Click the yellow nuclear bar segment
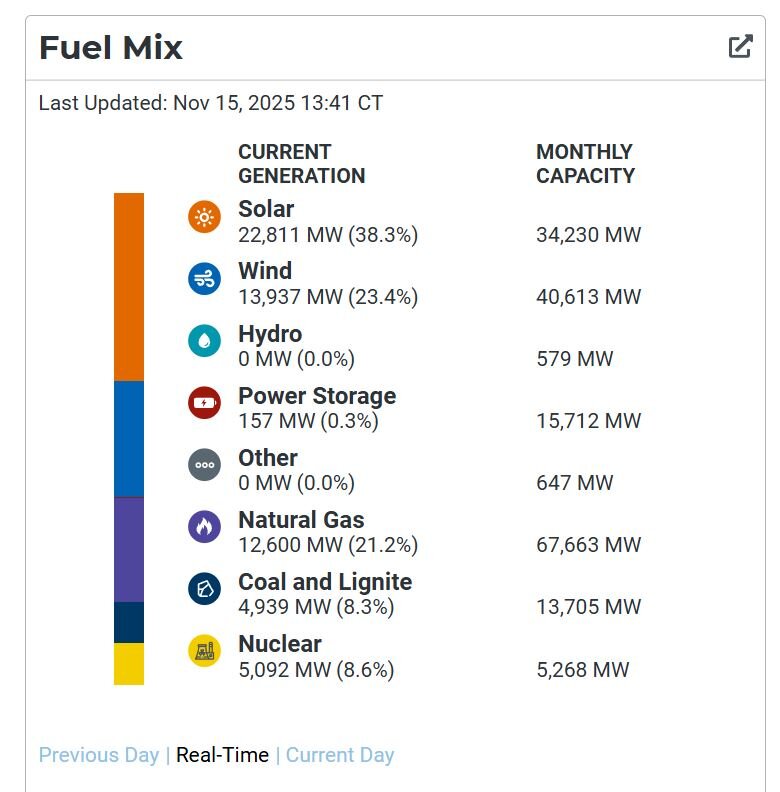 tap(129, 663)
